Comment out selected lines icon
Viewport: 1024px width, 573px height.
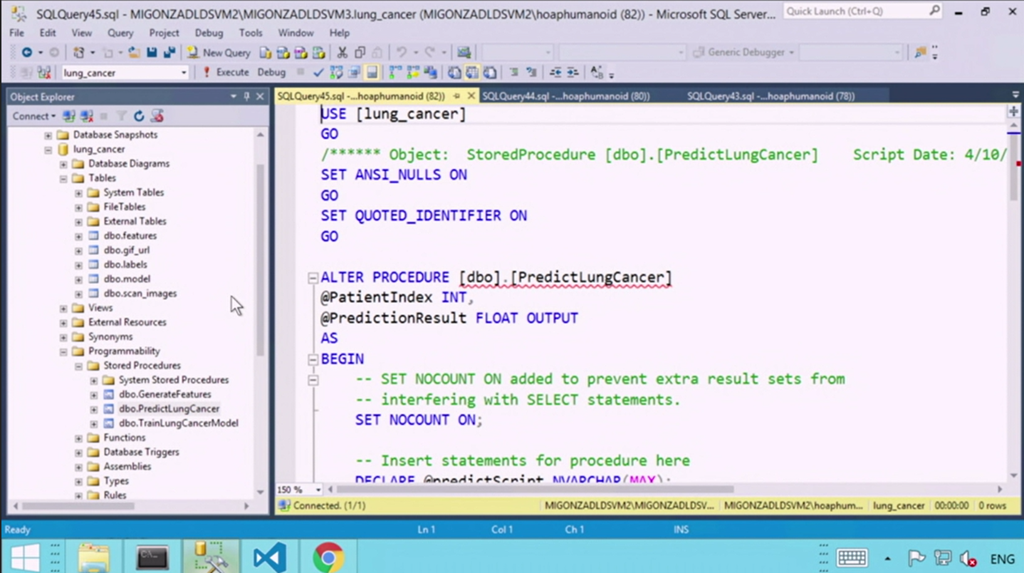coord(514,73)
